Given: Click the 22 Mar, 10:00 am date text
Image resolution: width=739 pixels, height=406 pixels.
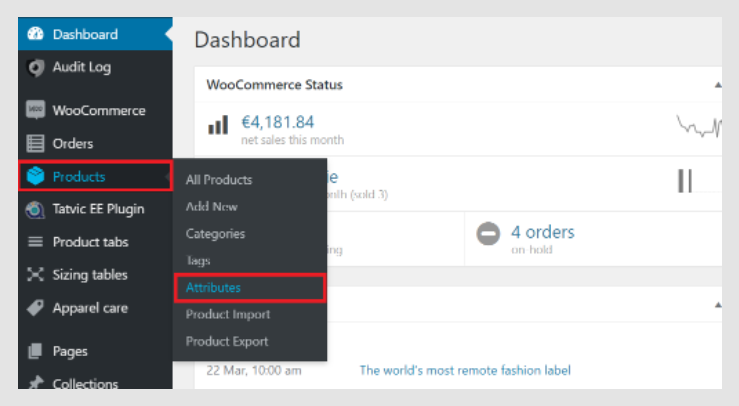Looking at the screenshot, I should coord(254,371).
